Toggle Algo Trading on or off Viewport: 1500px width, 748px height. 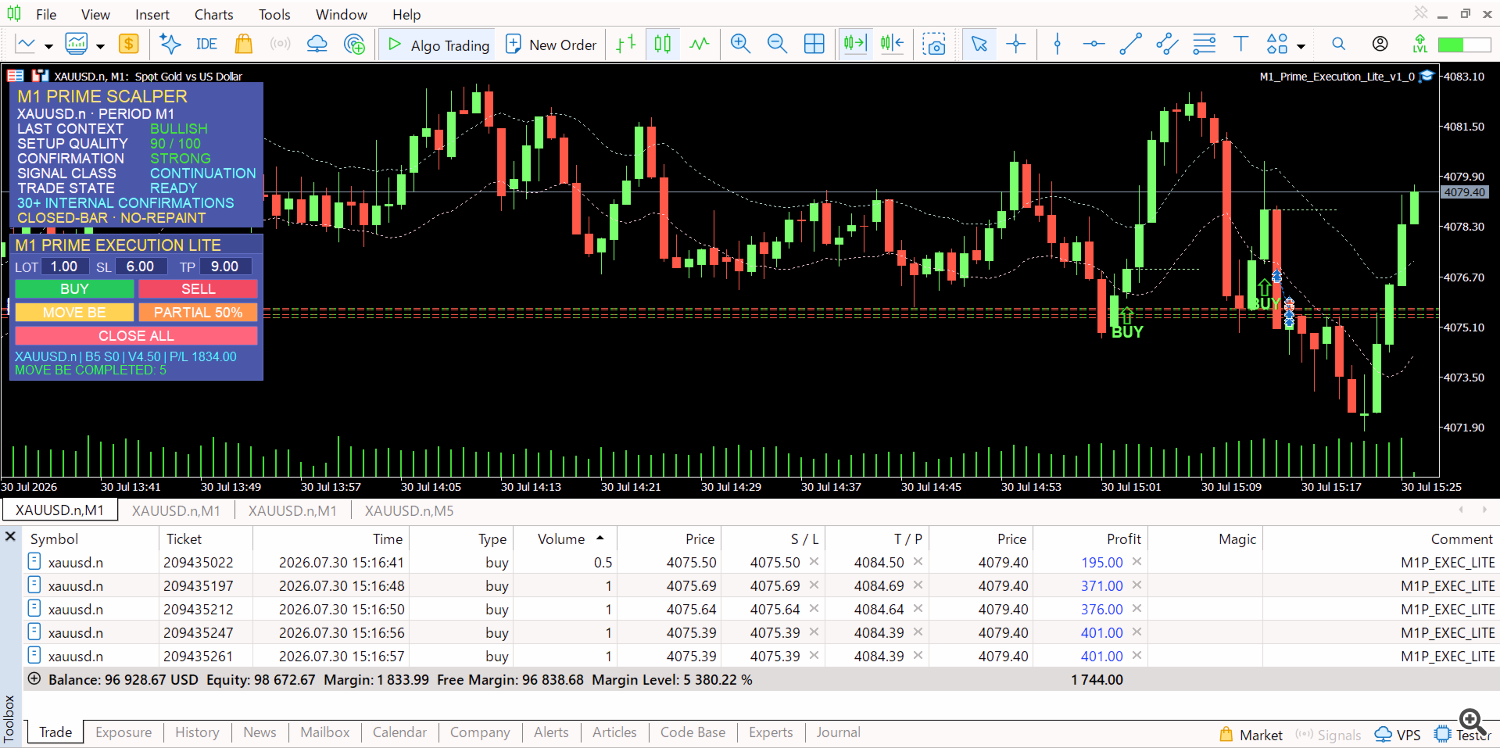(x=438, y=44)
